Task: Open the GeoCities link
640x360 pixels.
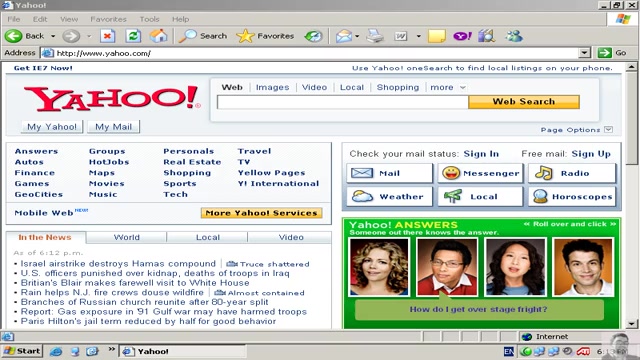Action: [x=39, y=194]
